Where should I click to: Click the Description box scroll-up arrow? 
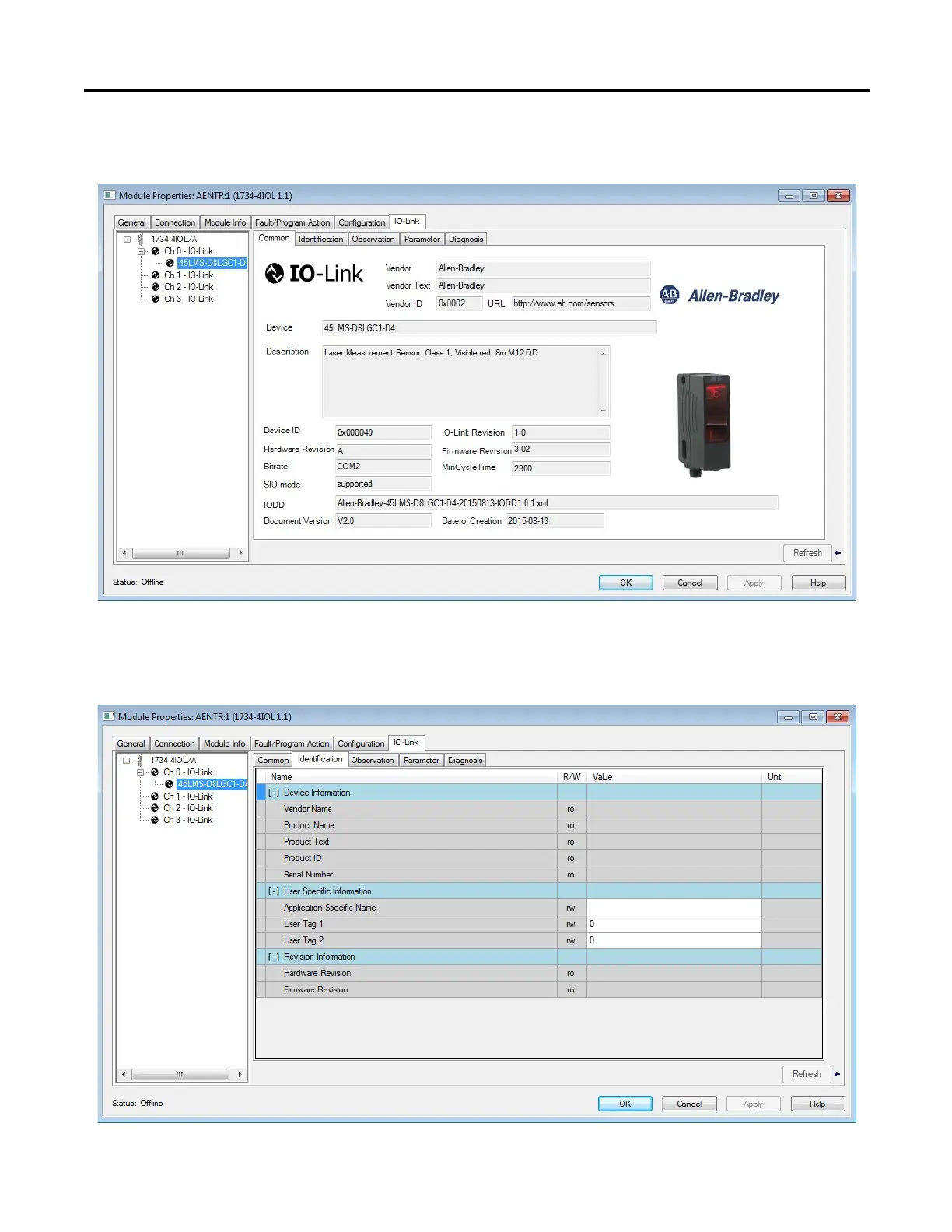click(604, 354)
